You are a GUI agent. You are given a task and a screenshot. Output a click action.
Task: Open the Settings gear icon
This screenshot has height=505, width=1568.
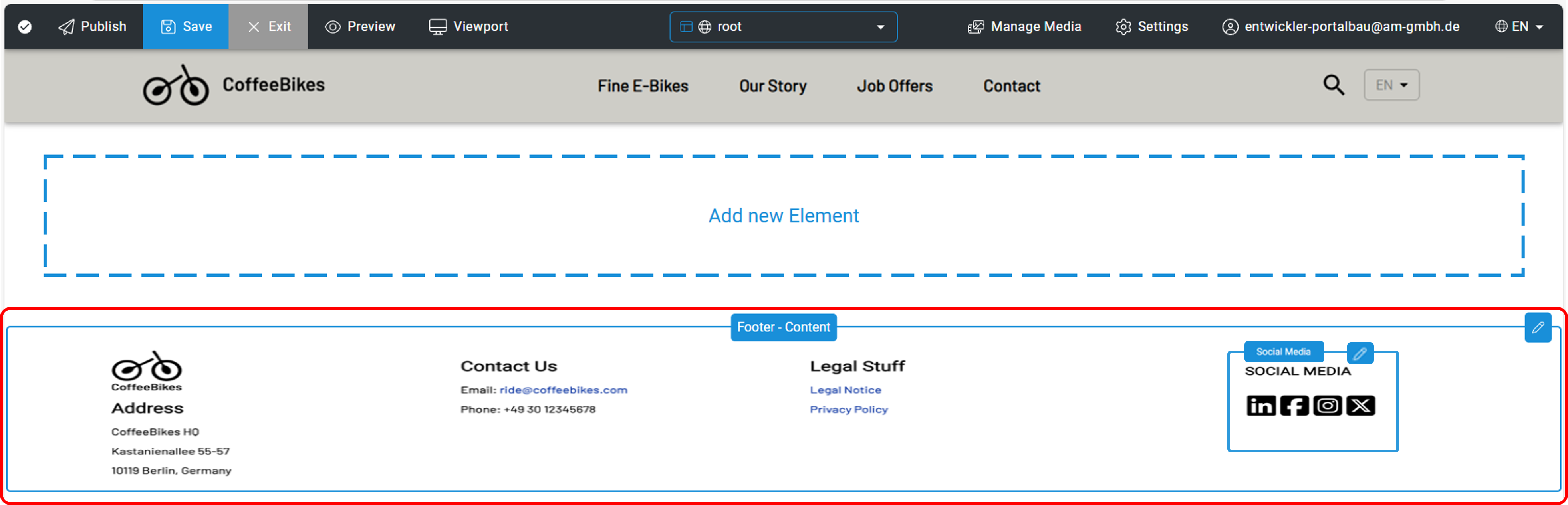click(x=1123, y=26)
